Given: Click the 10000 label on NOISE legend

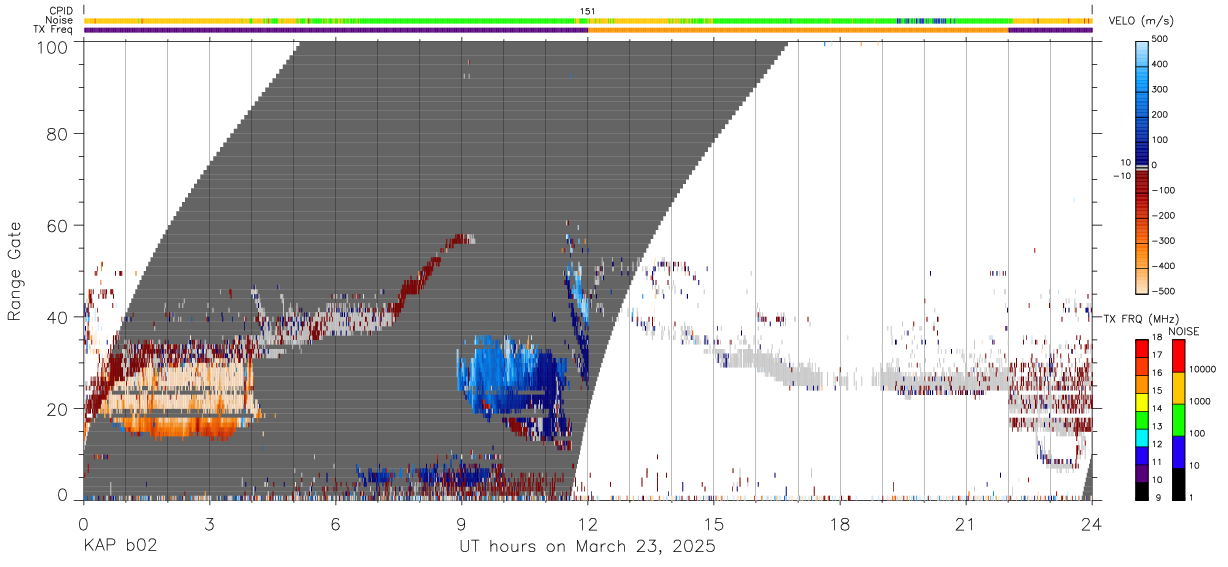Looking at the screenshot, I should pyautogui.click(x=1204, y=369).
